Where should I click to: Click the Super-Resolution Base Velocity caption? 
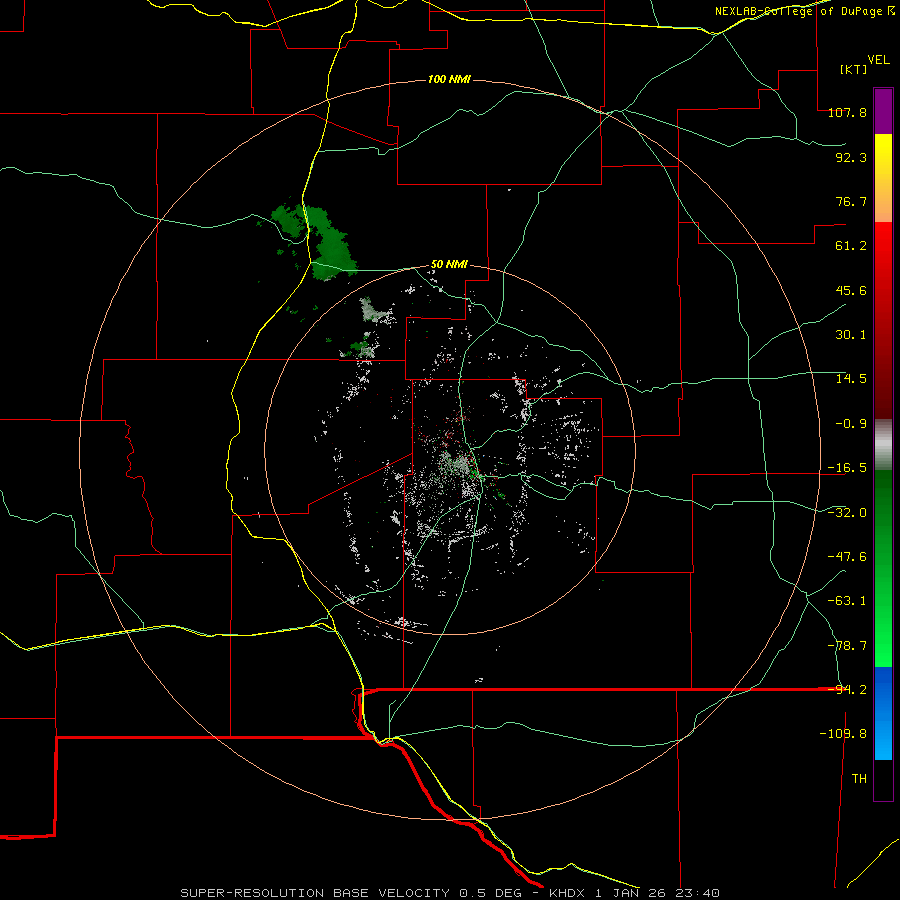[x=450, y=893]
